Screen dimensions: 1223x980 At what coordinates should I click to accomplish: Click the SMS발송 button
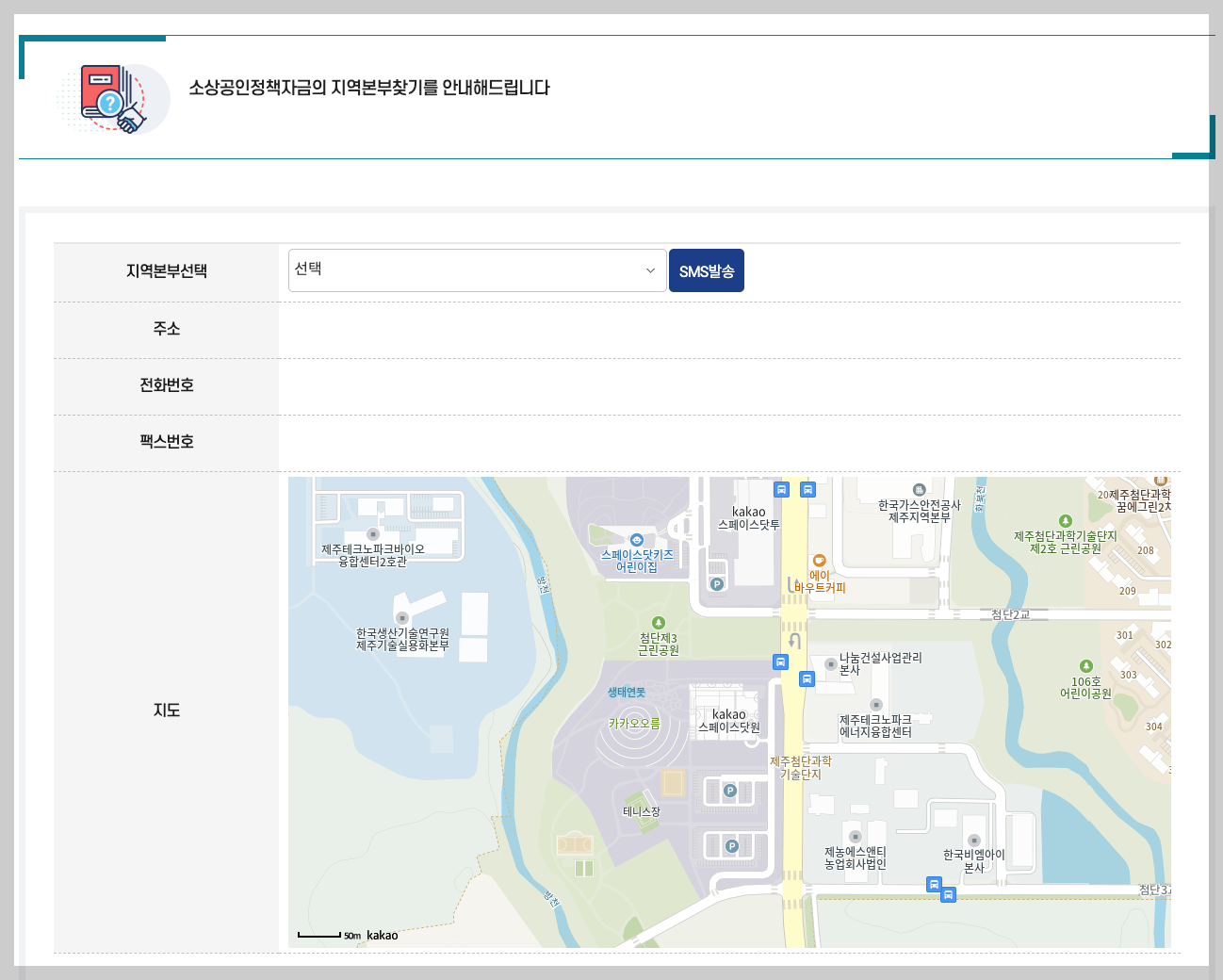707,270
